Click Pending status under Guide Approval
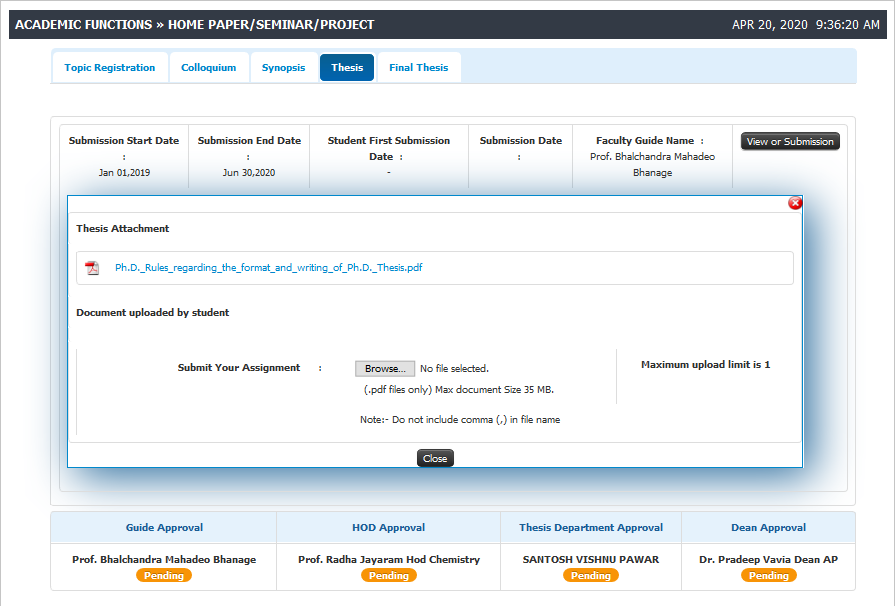 coord(164,575)
